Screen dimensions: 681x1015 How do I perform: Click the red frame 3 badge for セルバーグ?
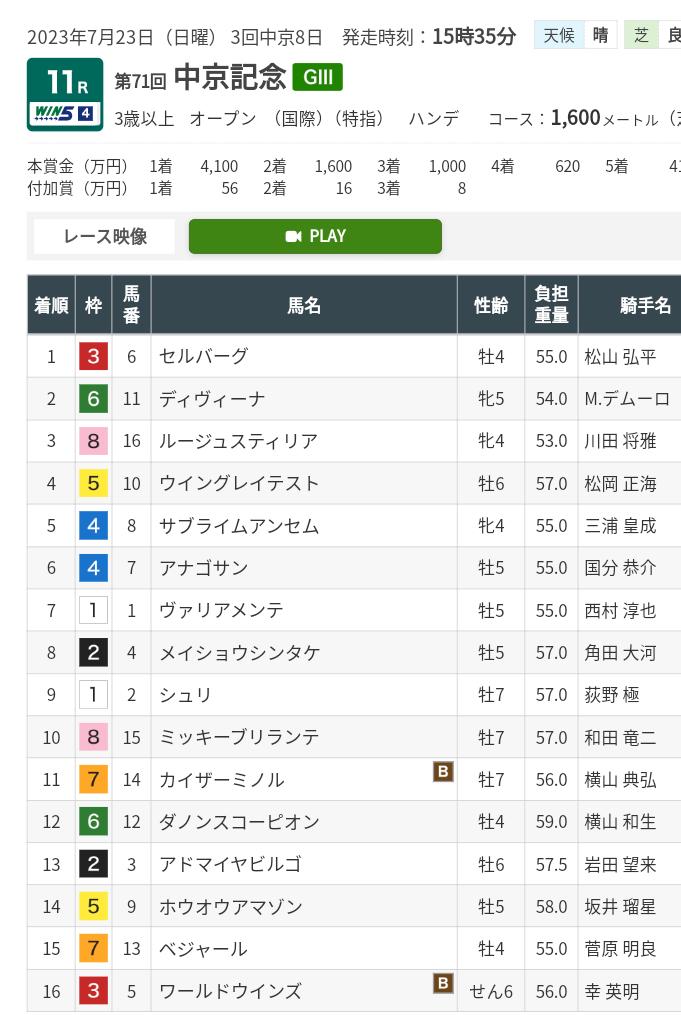tap(93, 356)
